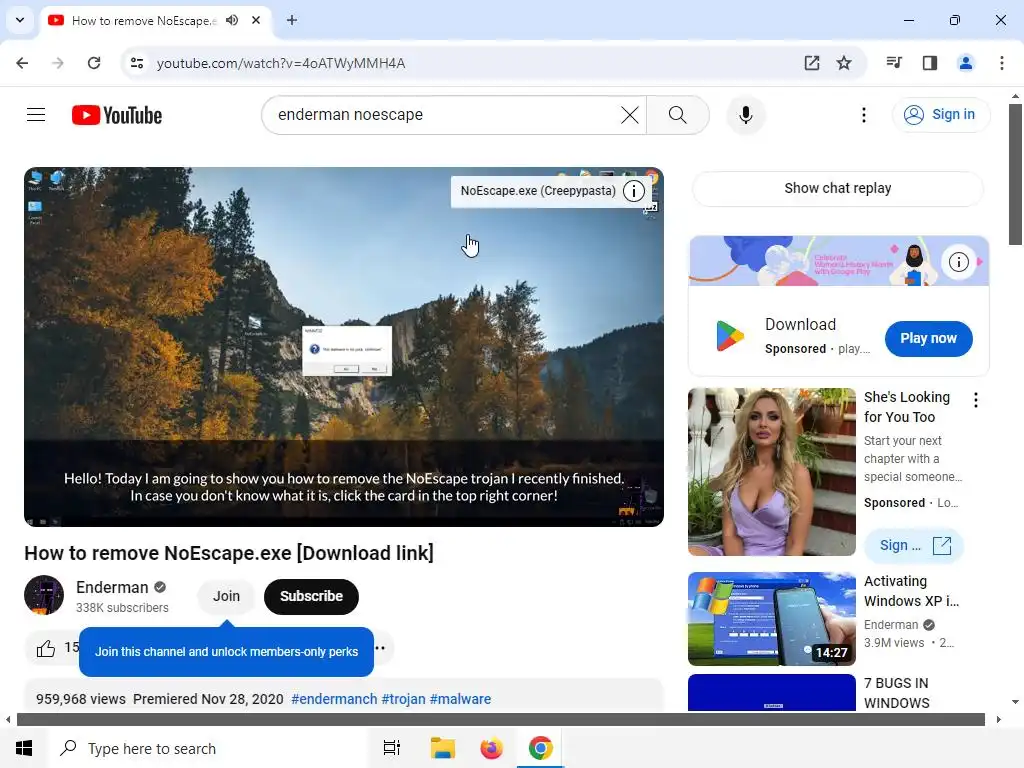The height and width of the screenshot is (768, 1024).
Task: Open File Explorer from taskbar
Action: (x=442, y=748)
